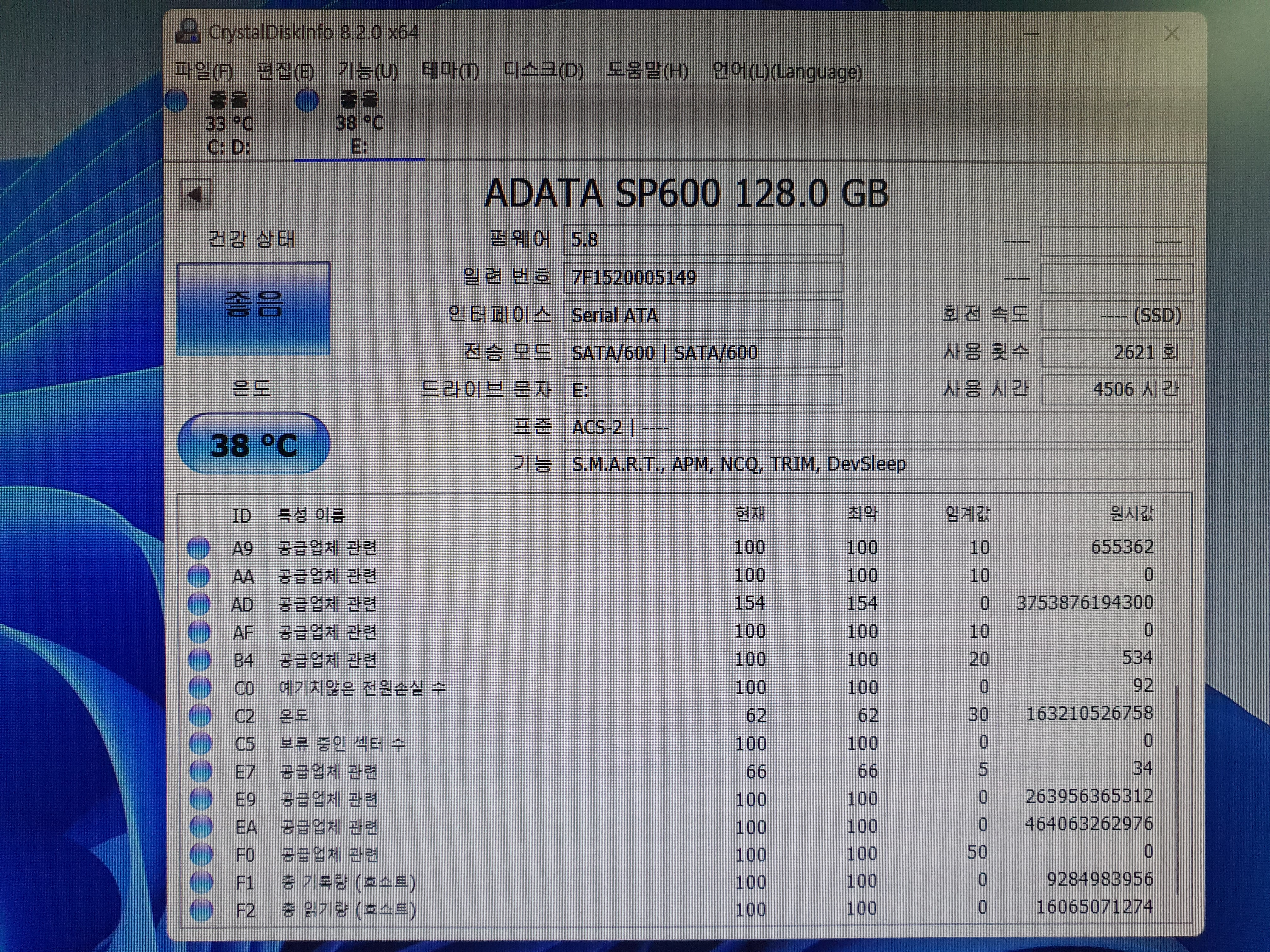Click the status icon of row AD
This screenshot has width=1270, height=952.
click(x=199, y=604)
